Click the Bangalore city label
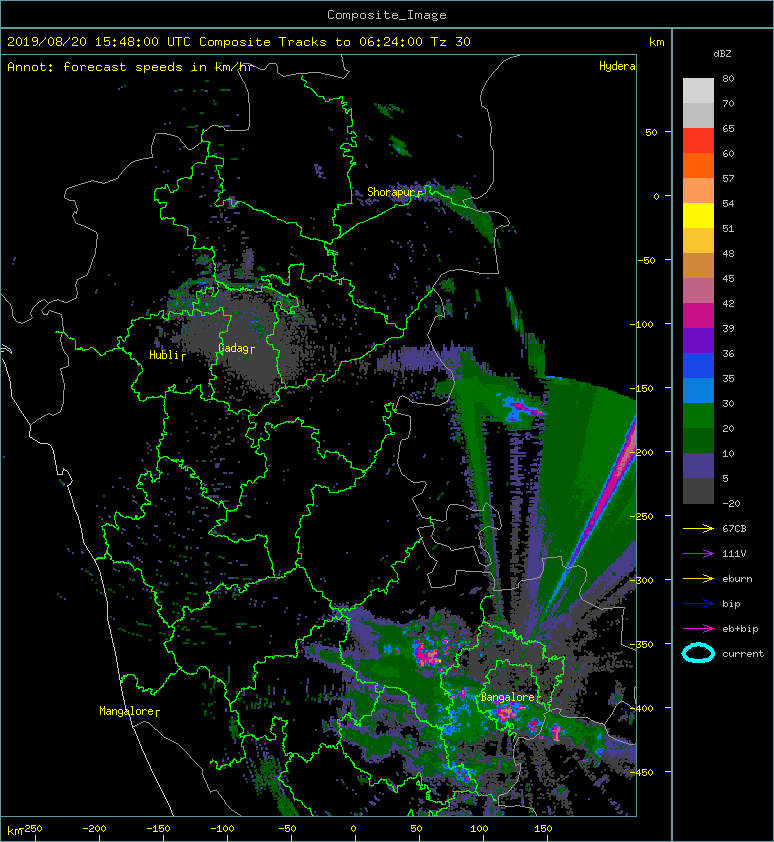 [x=507, y=697]
